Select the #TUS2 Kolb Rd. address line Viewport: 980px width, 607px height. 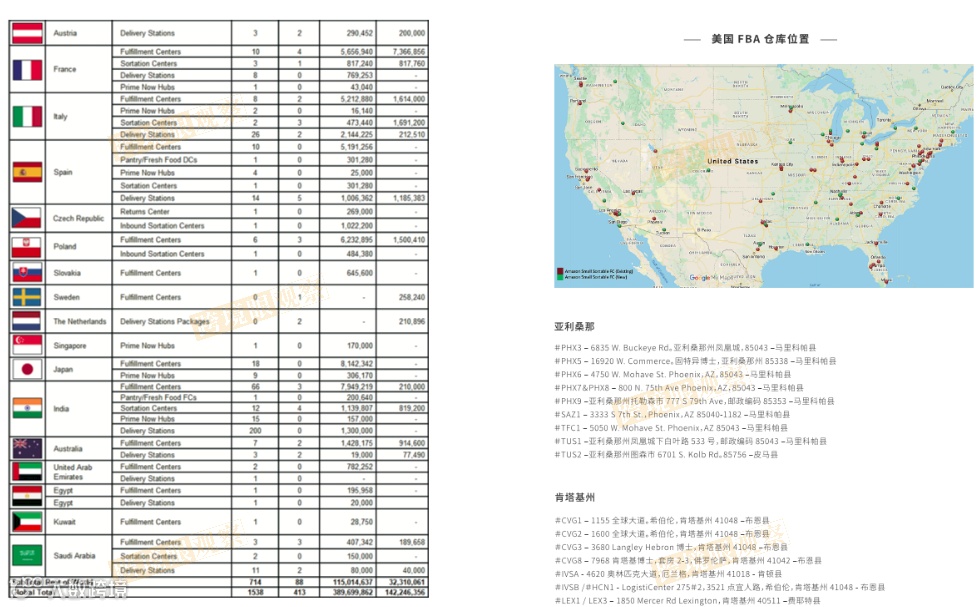point(666,455)
